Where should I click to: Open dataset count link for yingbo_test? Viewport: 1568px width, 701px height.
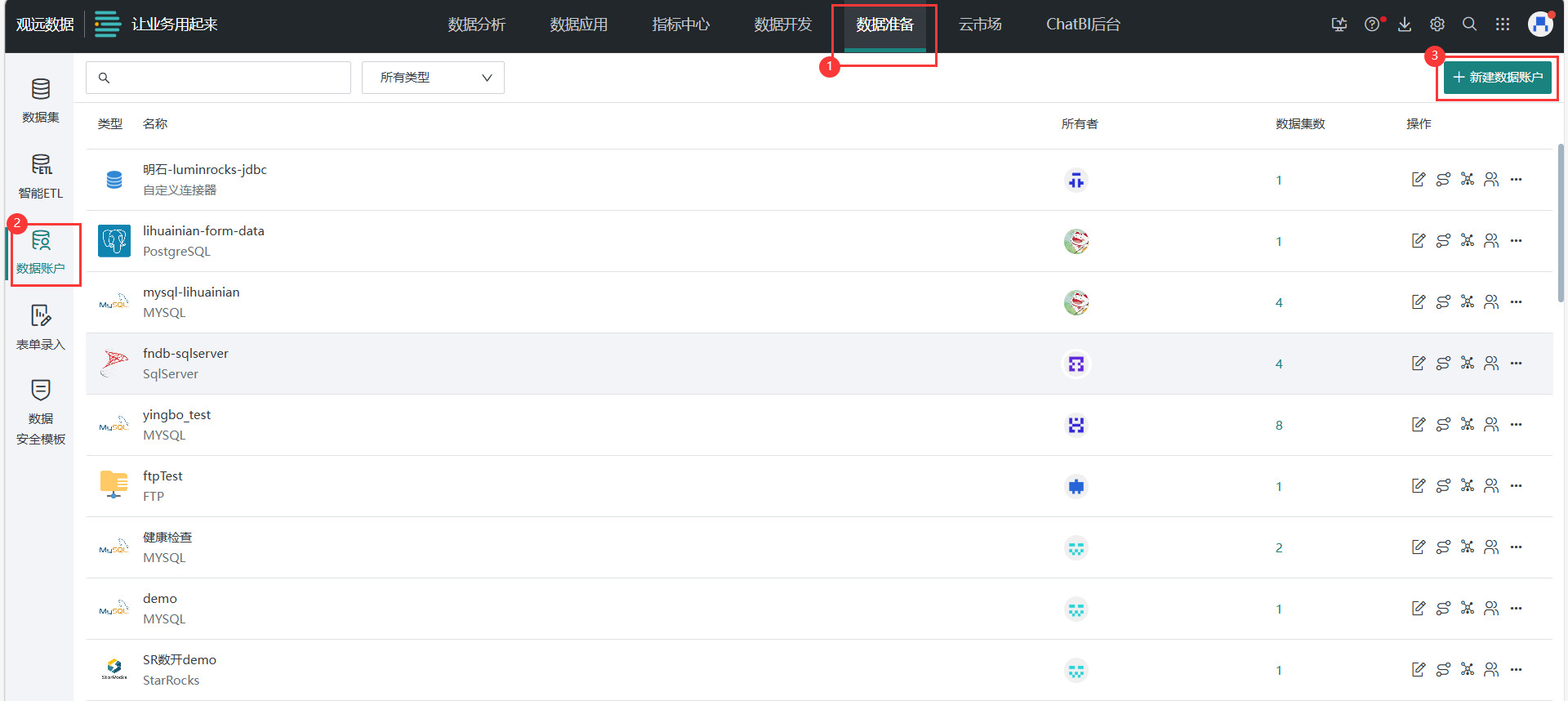(1279, 425)
